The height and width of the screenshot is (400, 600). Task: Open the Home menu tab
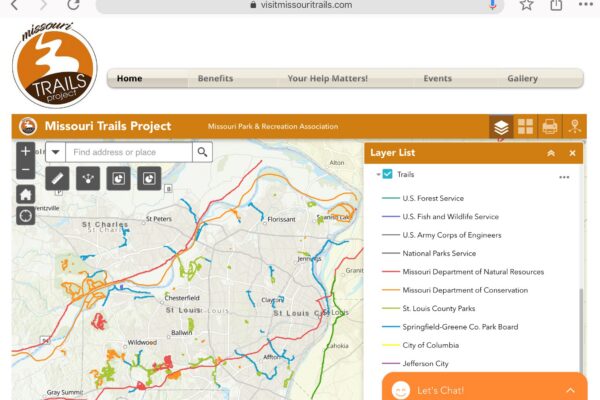point(129,78)
